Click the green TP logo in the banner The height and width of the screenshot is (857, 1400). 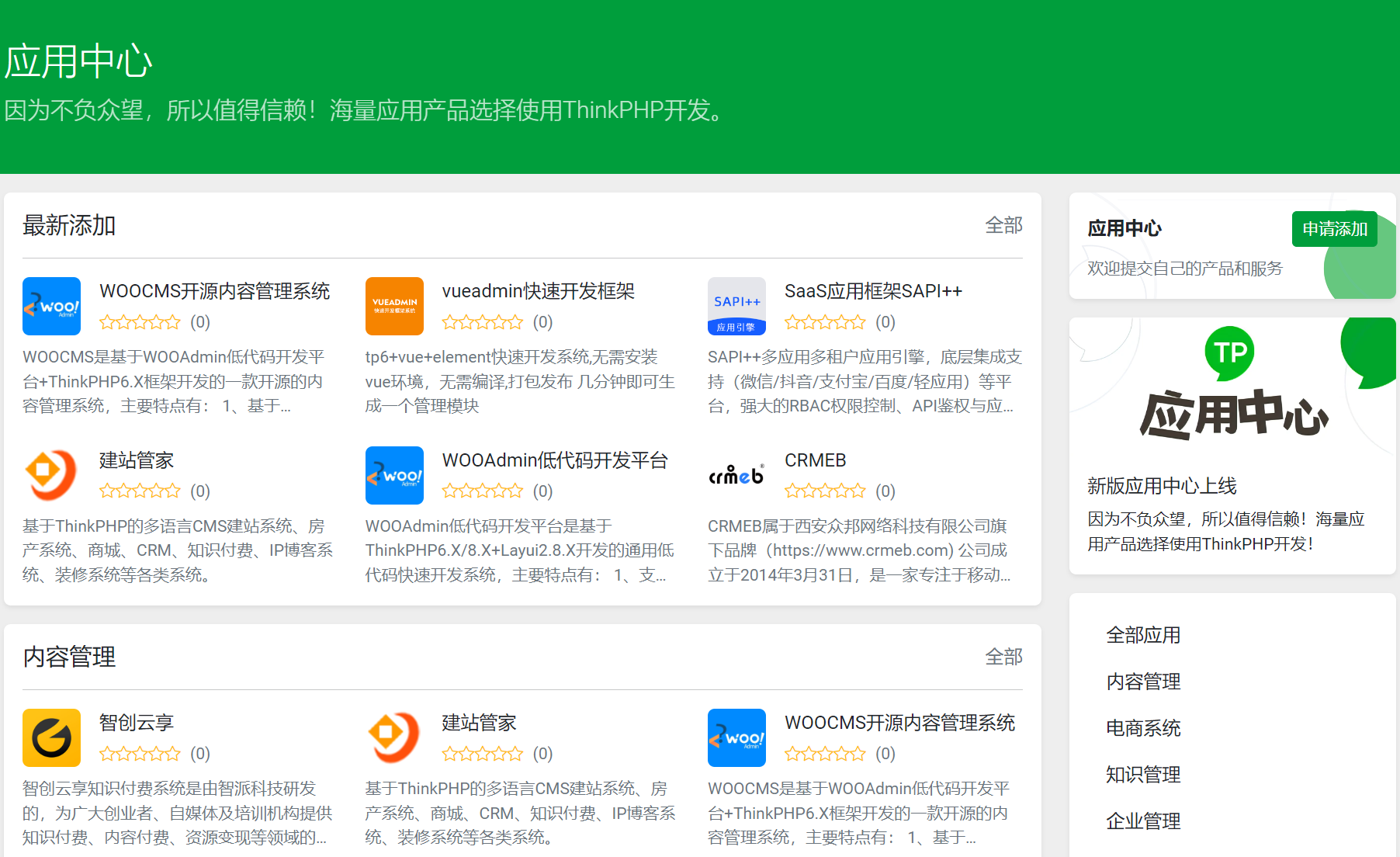tap(1230, 353)
